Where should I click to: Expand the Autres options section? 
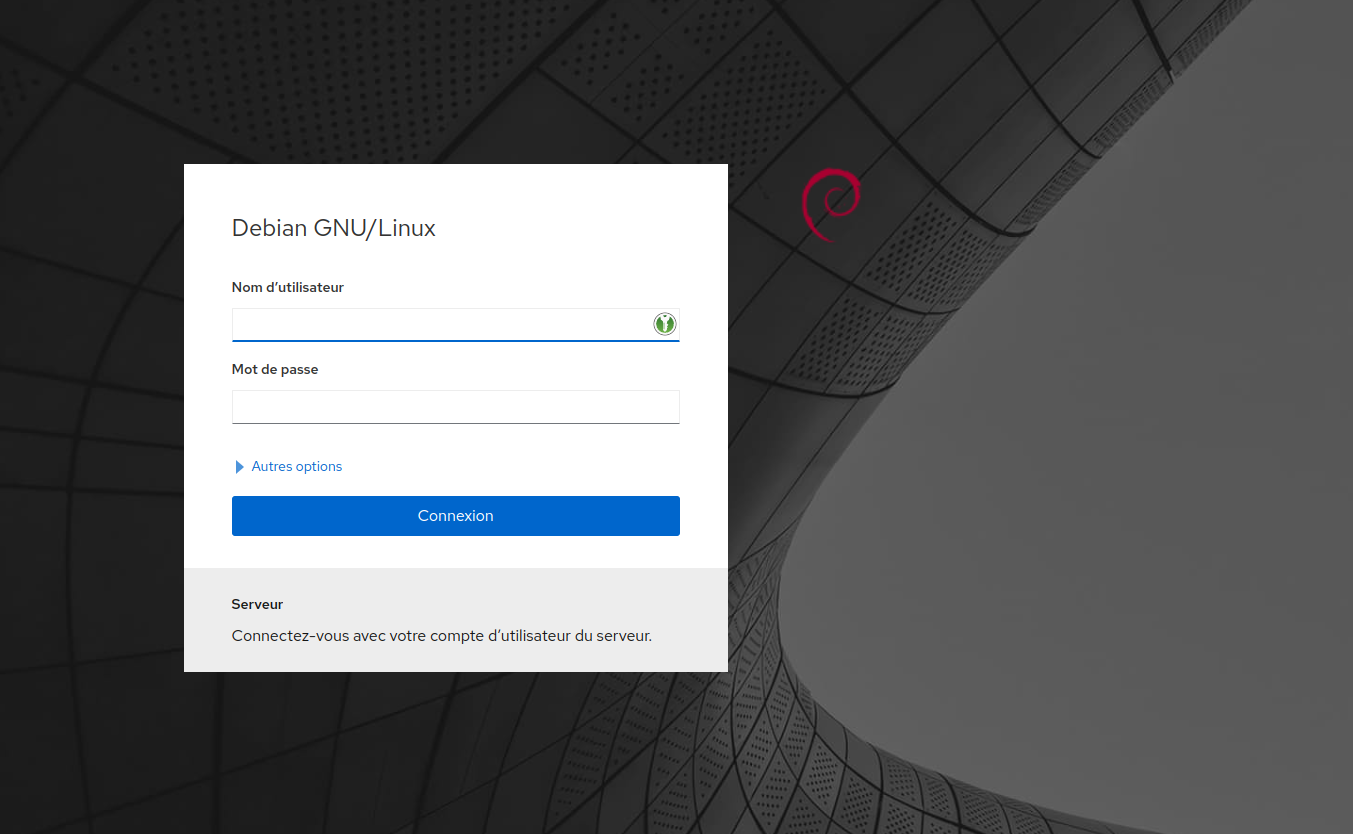tap(288, 467)
